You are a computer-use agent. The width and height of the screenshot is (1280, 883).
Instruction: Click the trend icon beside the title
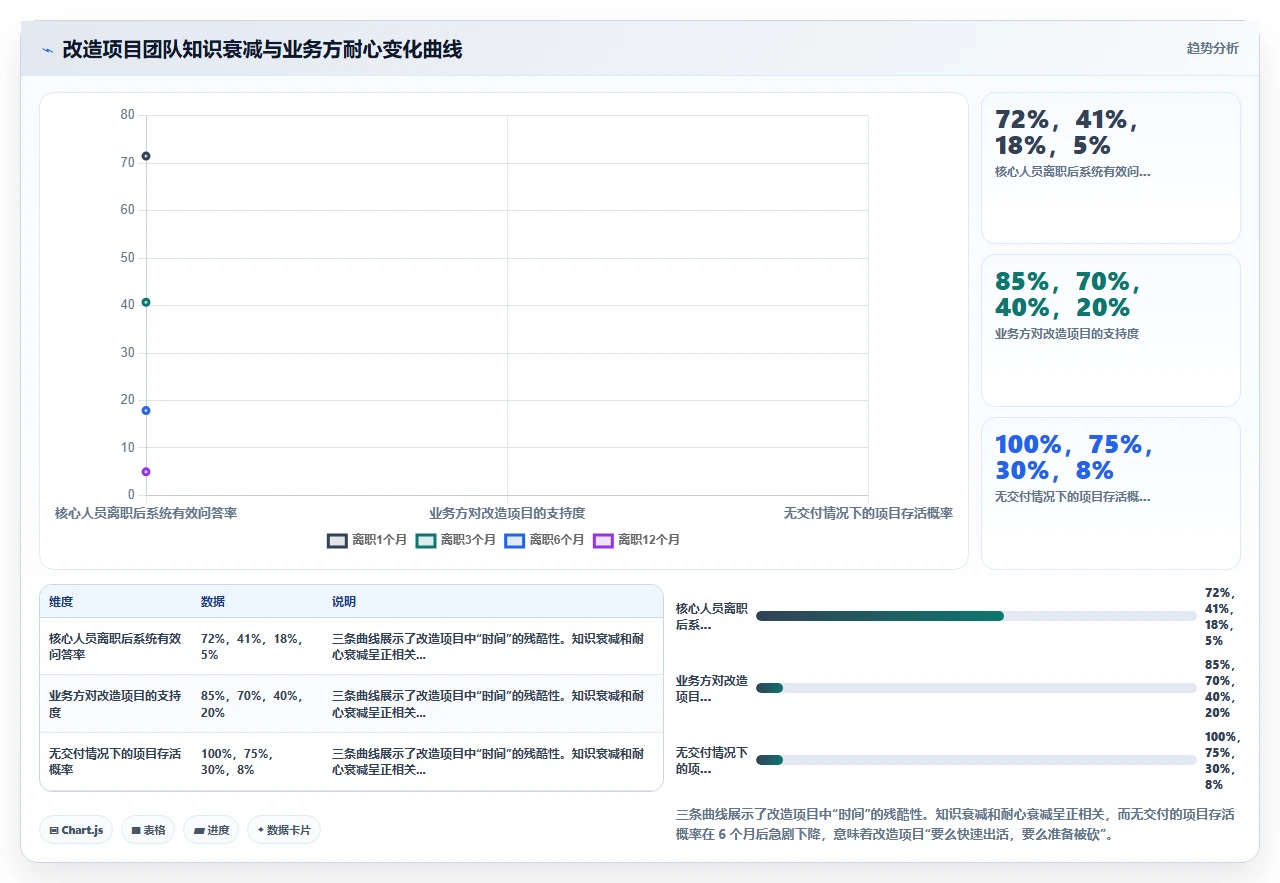(x=47, y=50)
